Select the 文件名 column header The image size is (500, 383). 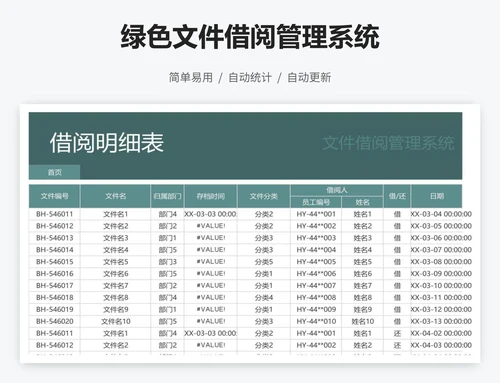coord(115,196)
